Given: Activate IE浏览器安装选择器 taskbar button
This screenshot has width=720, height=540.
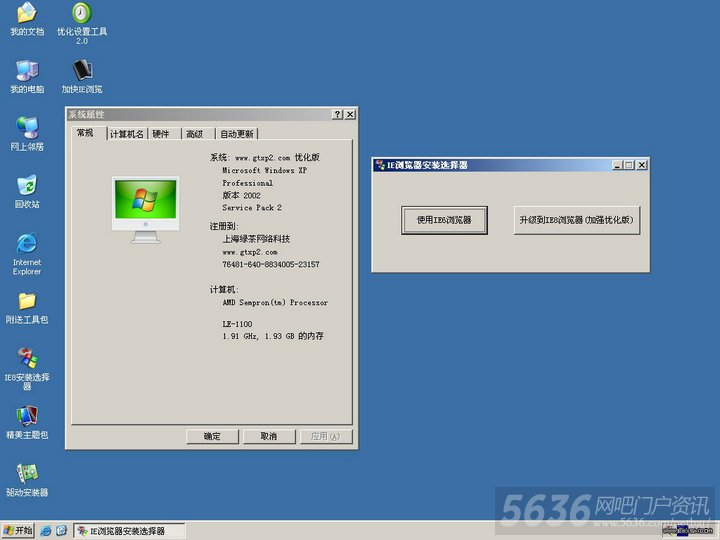Looking at the screenshot, I should tap(129, 531).
